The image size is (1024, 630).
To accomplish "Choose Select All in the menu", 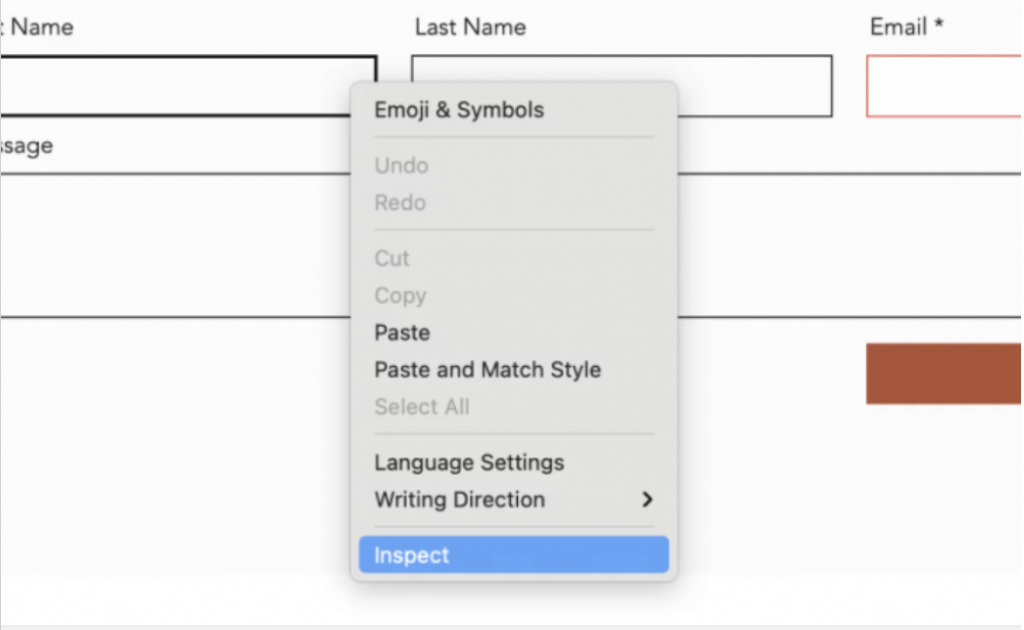I will pyautogui.click(x=422, y=407).
